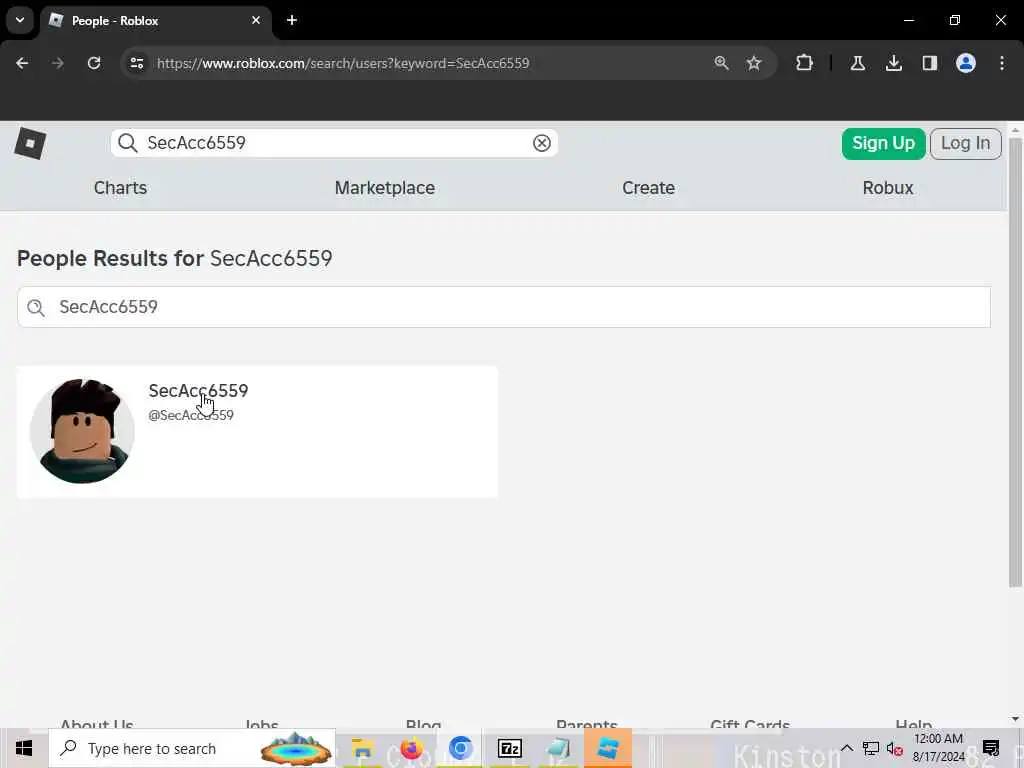Focus the People Results search field
This screenshot has height=768, width=1024.
tap(504, 307)
